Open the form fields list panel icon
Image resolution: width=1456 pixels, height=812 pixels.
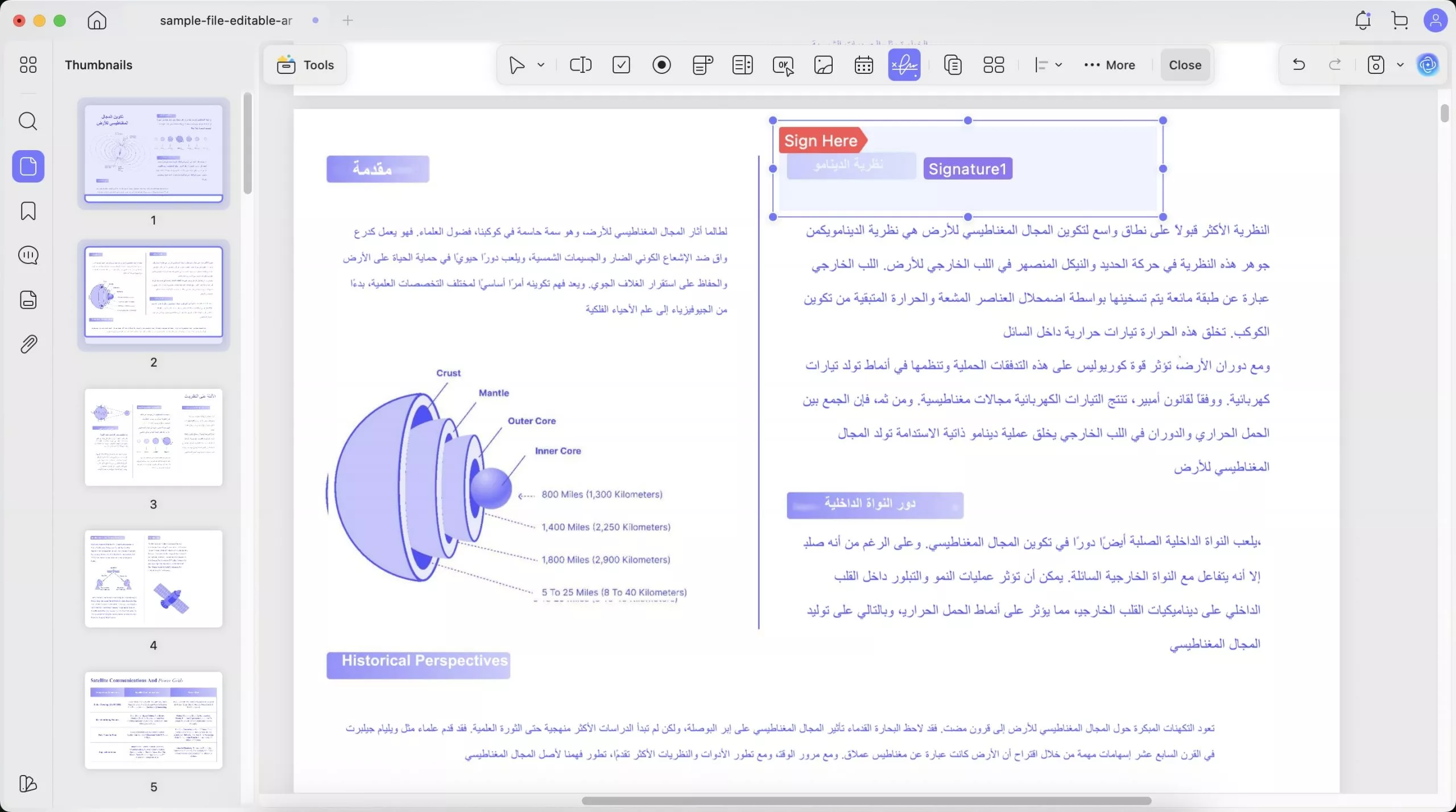click(28, 300)
